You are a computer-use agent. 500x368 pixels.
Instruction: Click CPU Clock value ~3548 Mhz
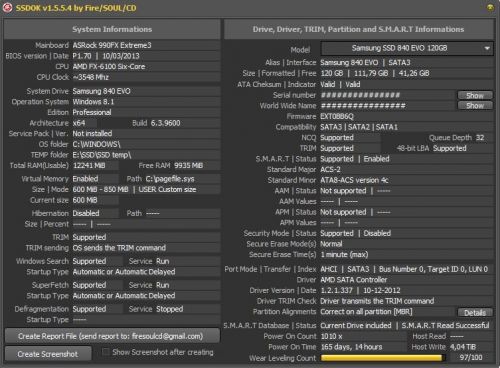[91, 77]
